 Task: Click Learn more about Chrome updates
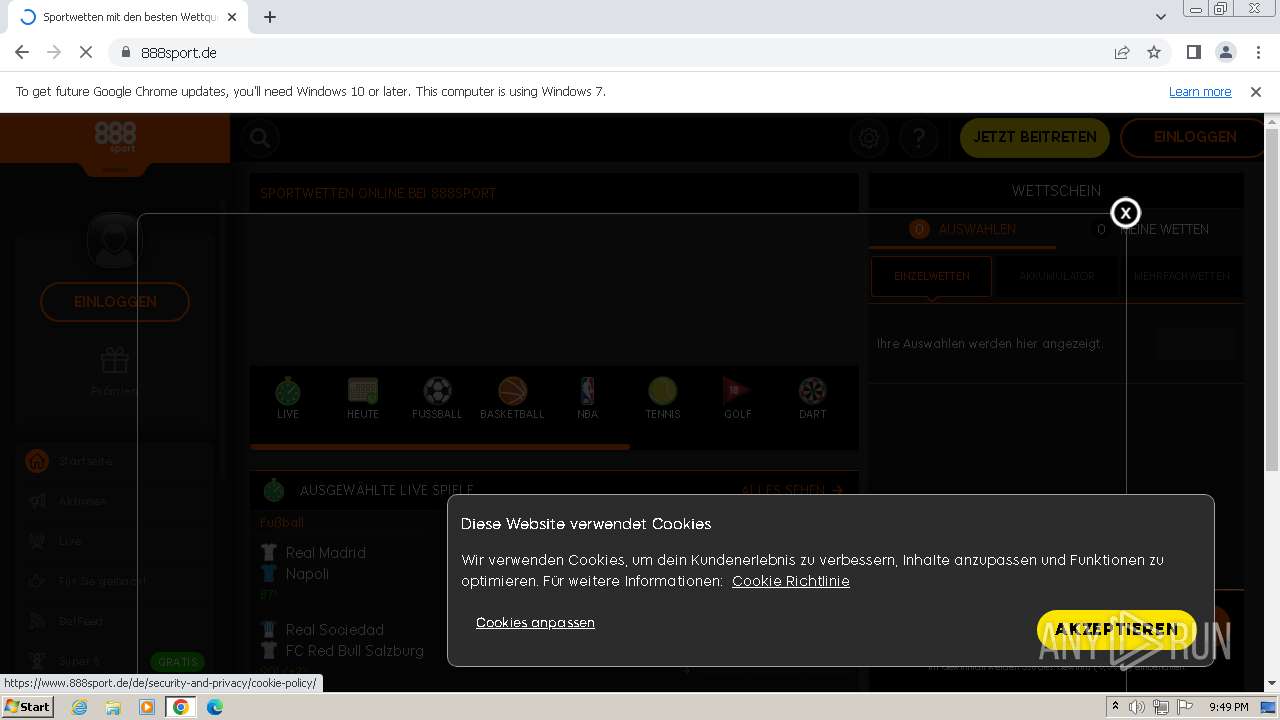click(1200, 92)
